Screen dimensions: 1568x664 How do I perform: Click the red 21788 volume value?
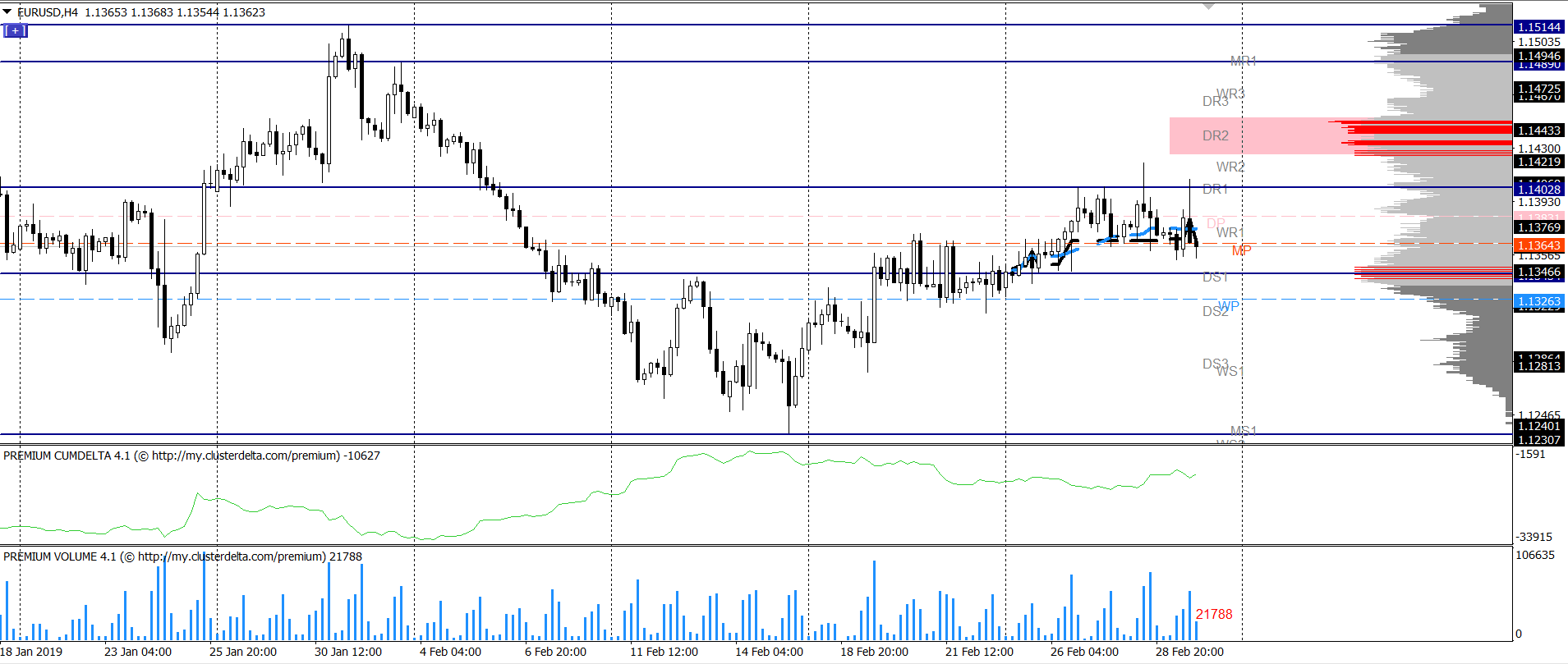coord(1214,614)
